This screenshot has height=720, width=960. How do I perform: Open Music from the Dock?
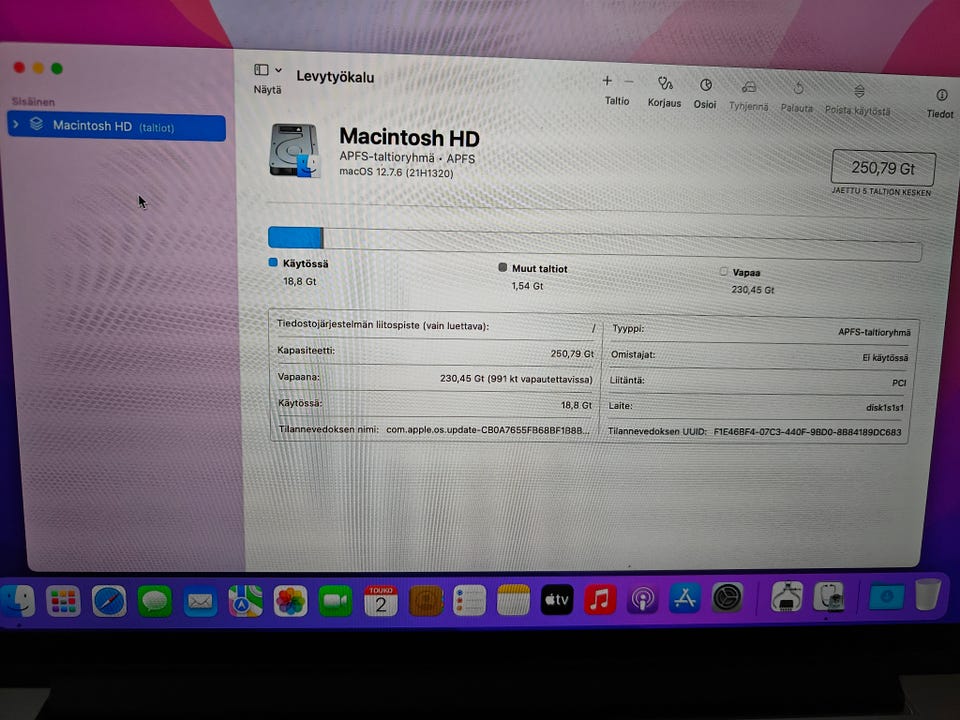coord(600,599)
